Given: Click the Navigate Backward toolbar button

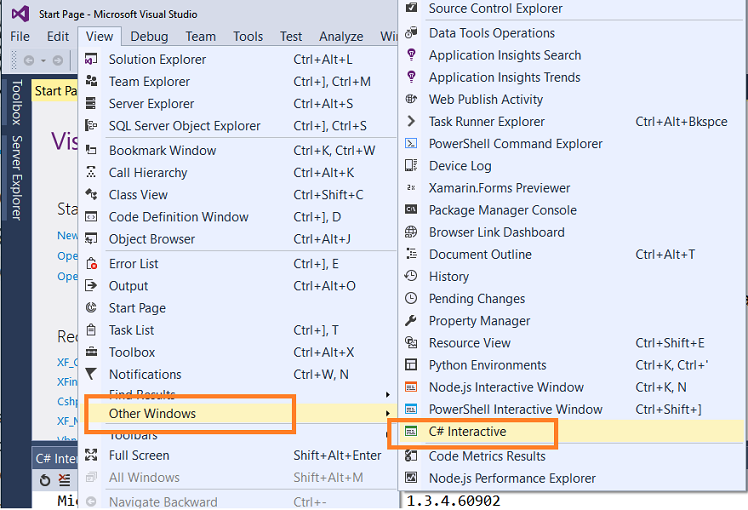Looking at the screenshot, I should click(x=29, y=61).
